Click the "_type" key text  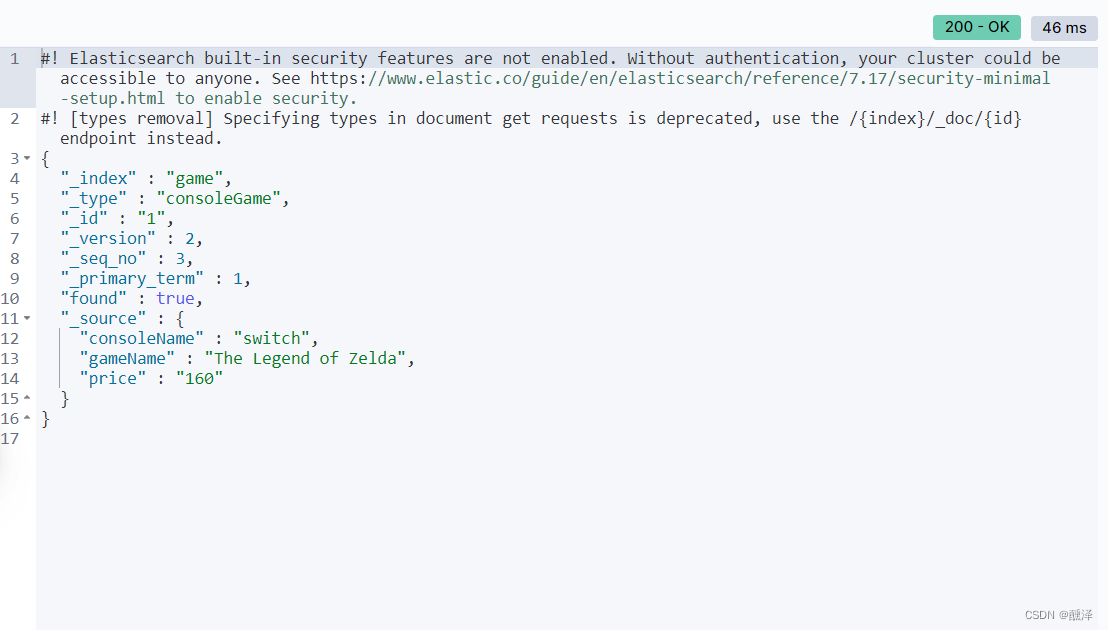point(93,198)
